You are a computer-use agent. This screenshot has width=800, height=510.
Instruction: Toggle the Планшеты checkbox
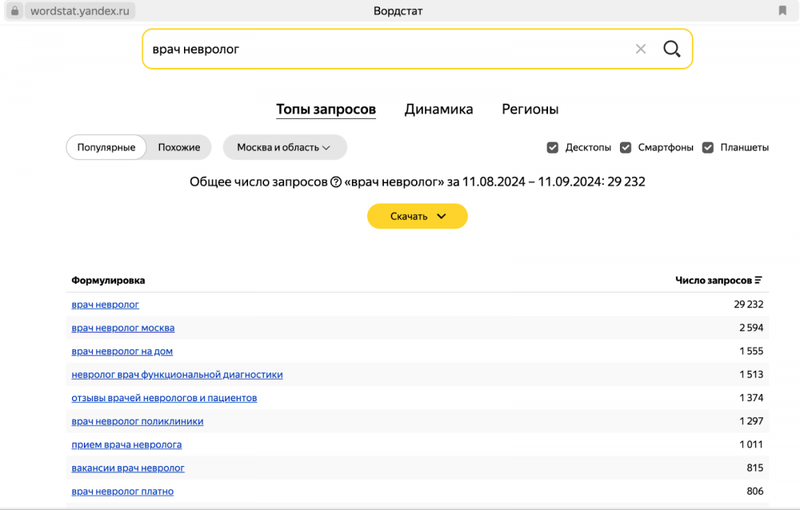tap(708, 147)
